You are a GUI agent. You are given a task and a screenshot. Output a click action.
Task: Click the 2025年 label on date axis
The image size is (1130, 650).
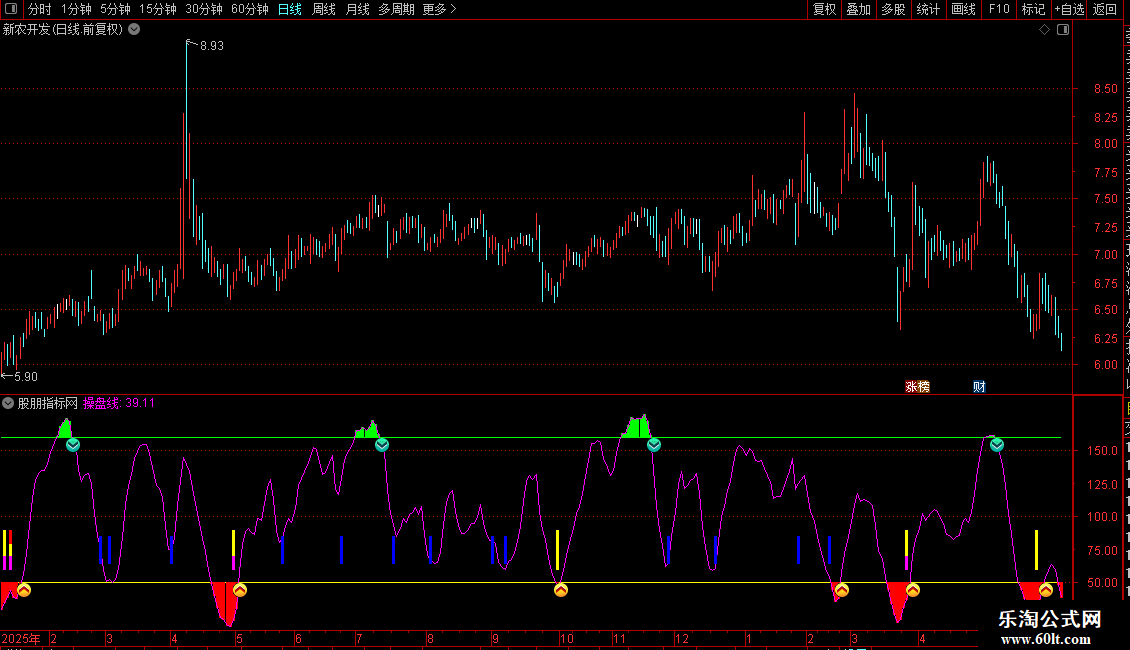tap(21, 638)
